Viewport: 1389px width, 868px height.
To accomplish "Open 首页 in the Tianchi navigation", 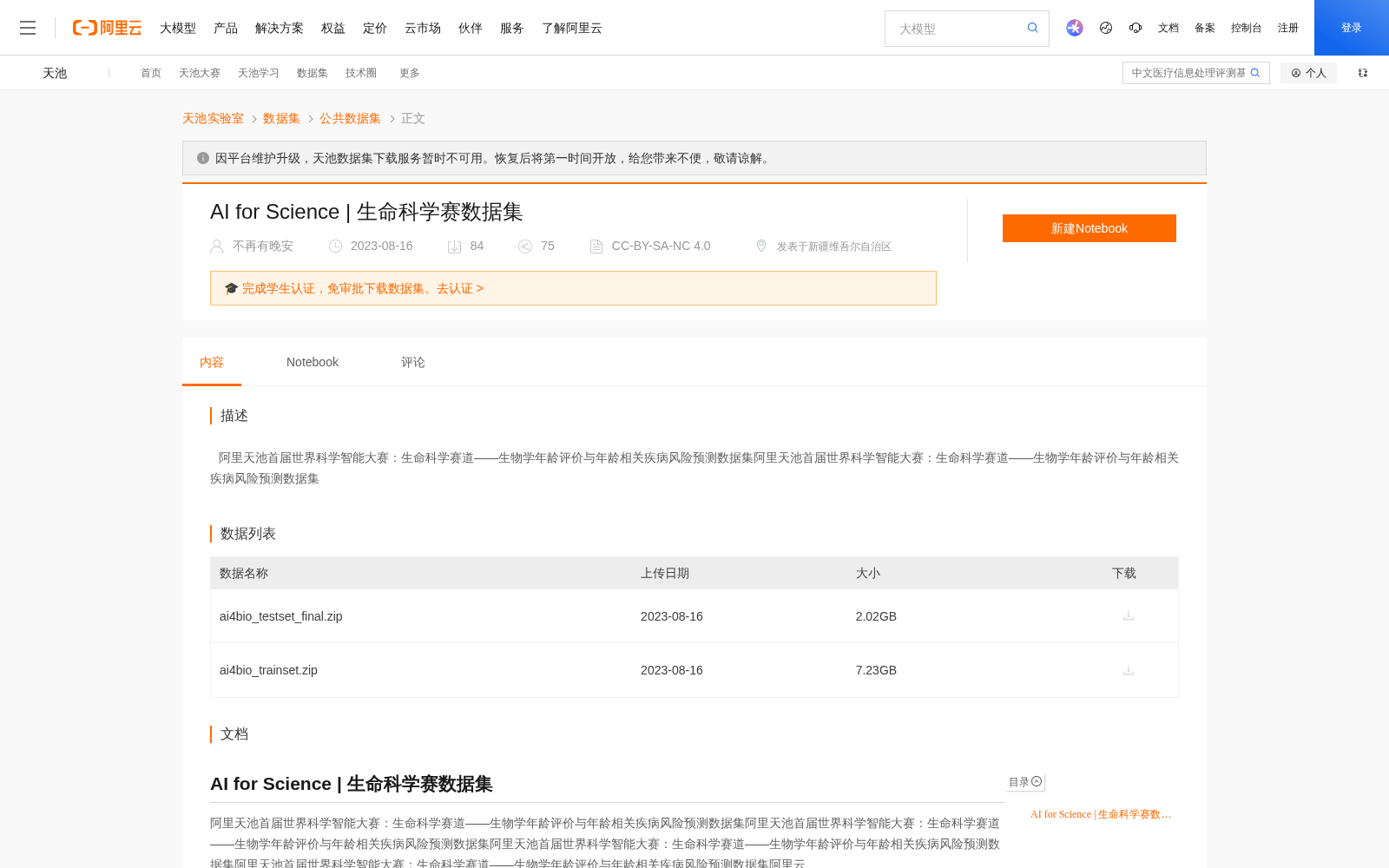I will pos(151,73).
